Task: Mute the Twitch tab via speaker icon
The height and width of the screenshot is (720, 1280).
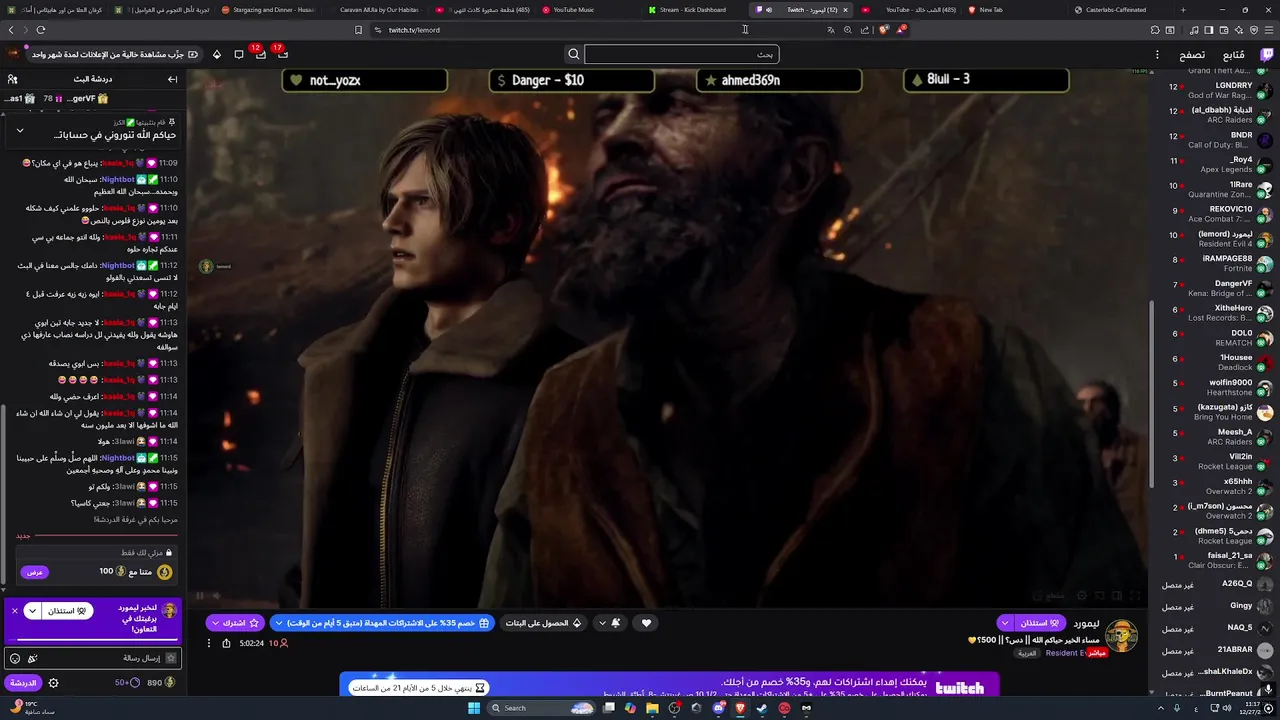Action: 769,10
